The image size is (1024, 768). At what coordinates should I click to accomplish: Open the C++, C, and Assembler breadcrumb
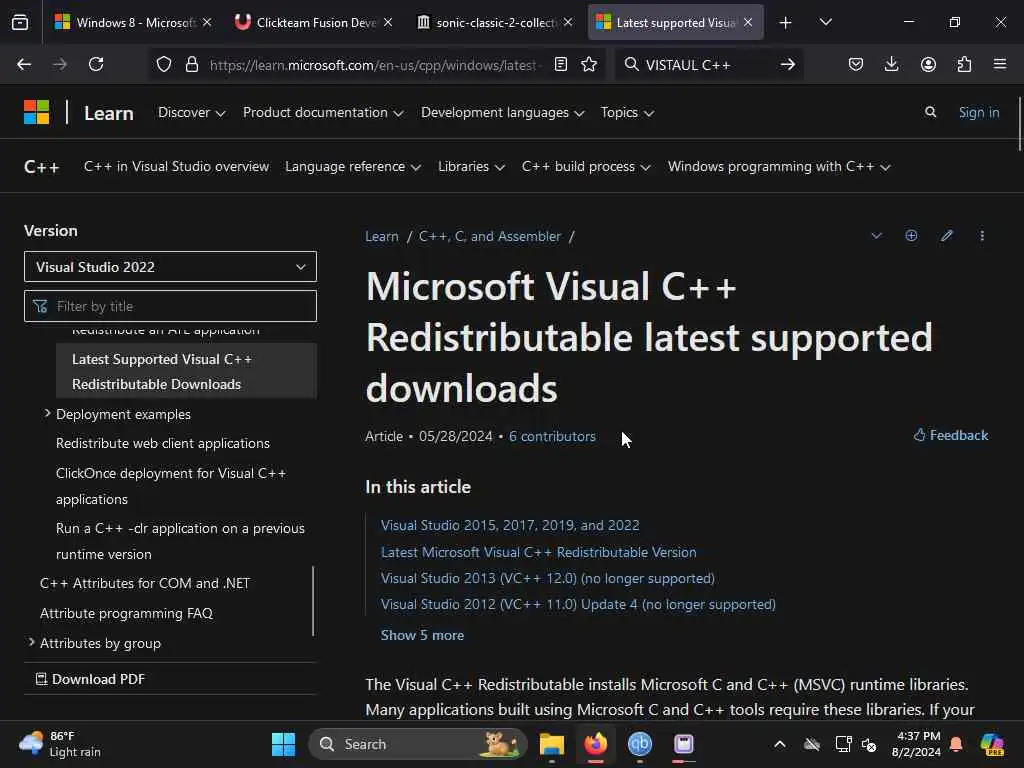click(x=489, y=236)
